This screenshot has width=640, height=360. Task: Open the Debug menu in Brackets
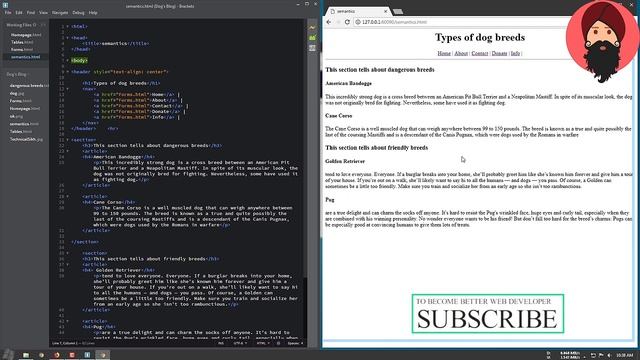click(x=78, y=13)
